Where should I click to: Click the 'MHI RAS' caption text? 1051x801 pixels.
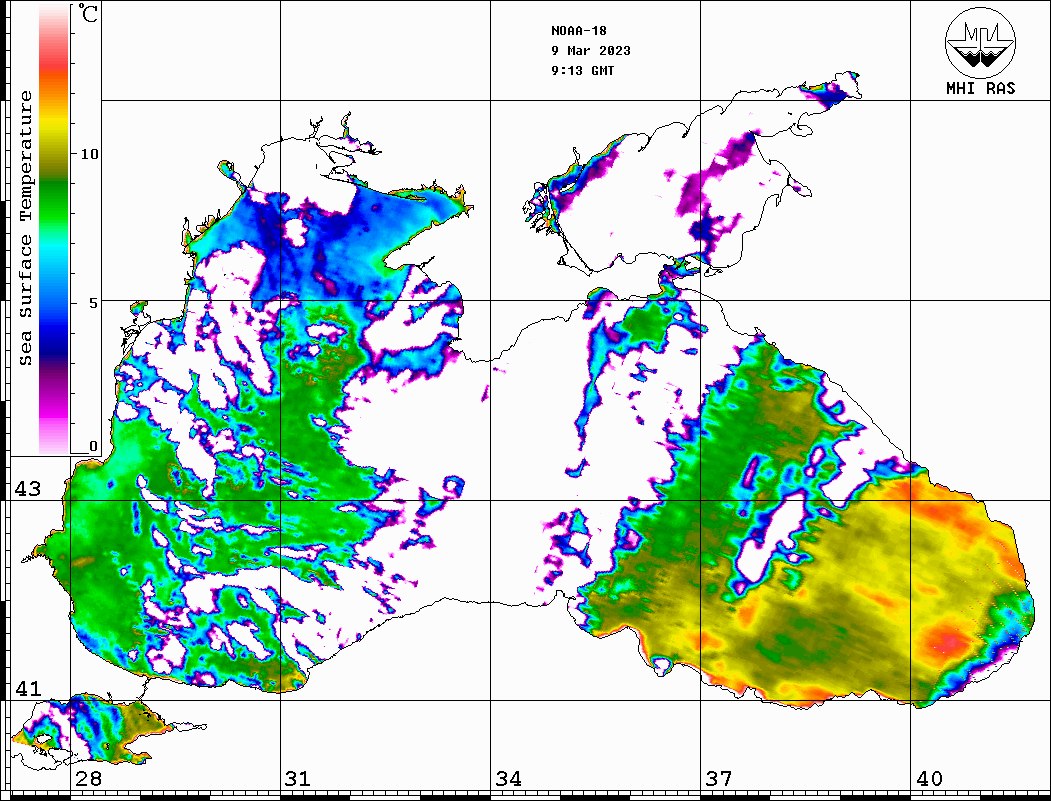[980, 88]
